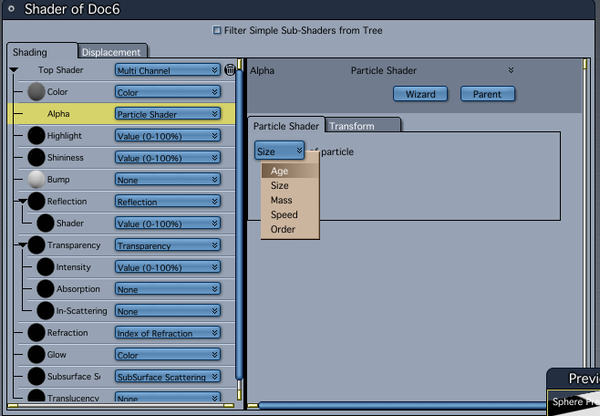Image resolution: width=600 pixels, height=416 pixels.
Task: Collapse the Top Shader tree
Action: (14, 70)
